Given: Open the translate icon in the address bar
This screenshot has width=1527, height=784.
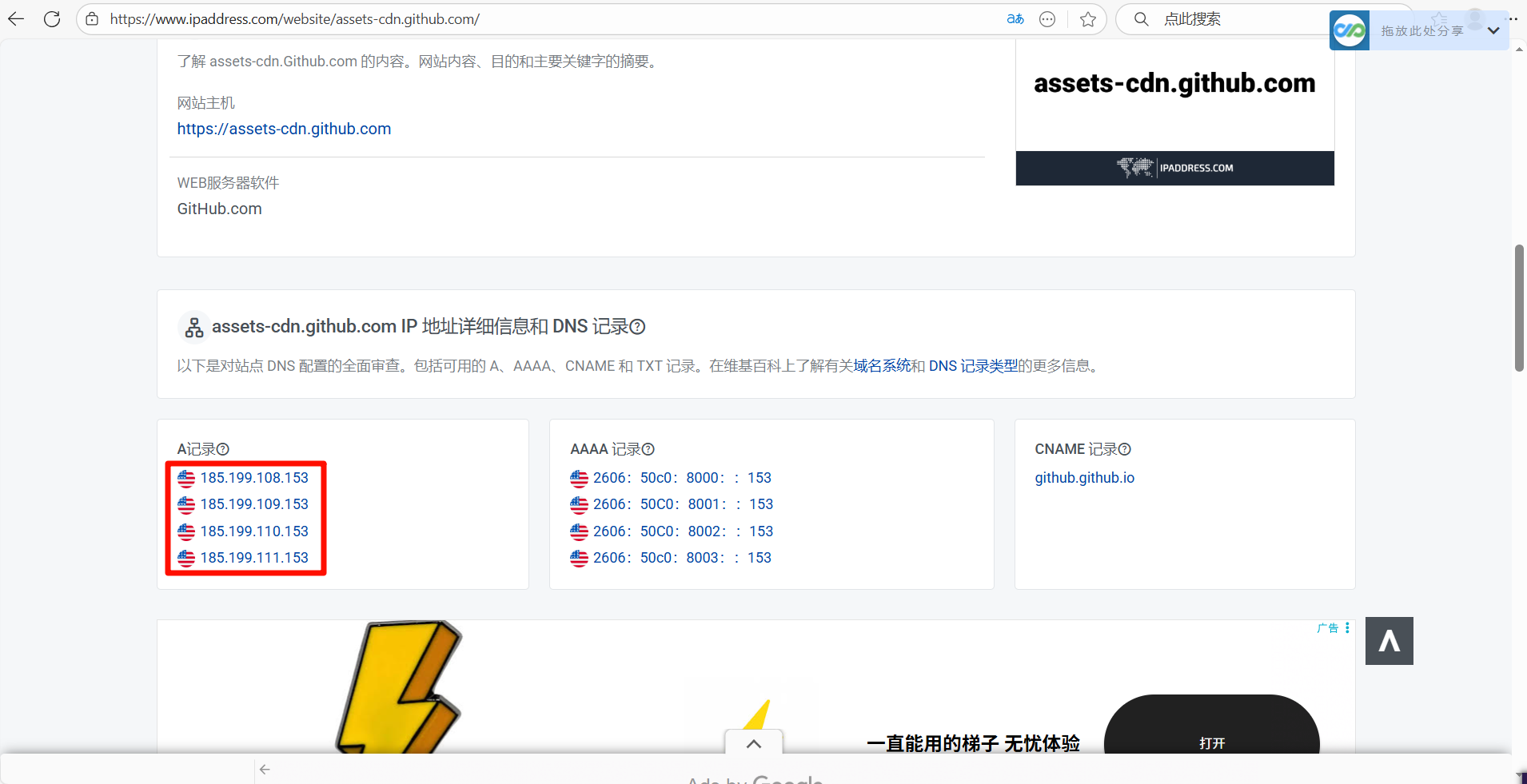Looking at the screenshot, I should 1015,19.
